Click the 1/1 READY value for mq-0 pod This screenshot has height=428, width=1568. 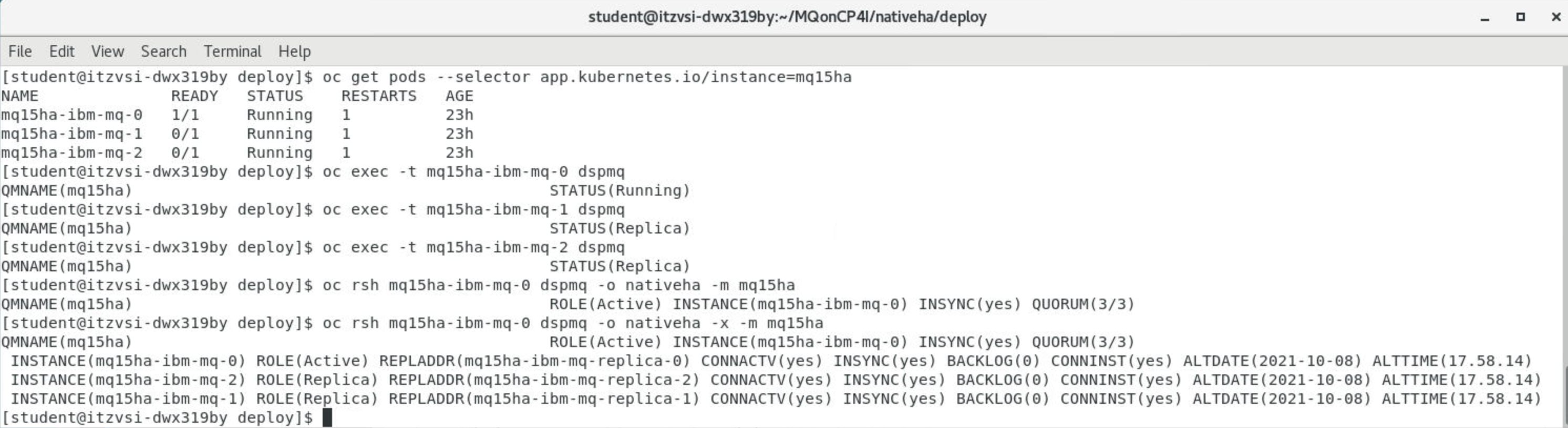pos(185,115)
